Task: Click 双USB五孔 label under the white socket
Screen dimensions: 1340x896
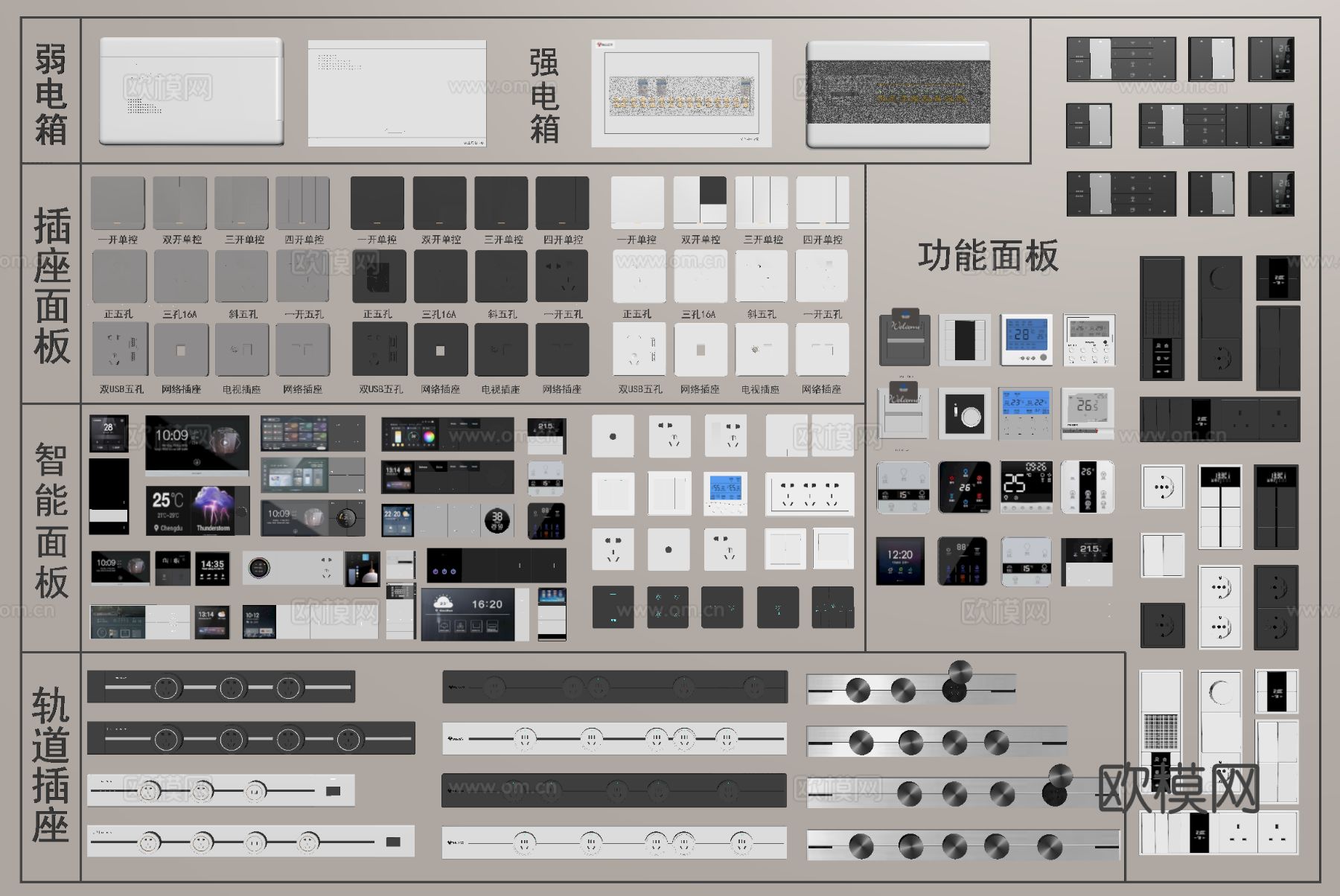Action: (640, 389)
